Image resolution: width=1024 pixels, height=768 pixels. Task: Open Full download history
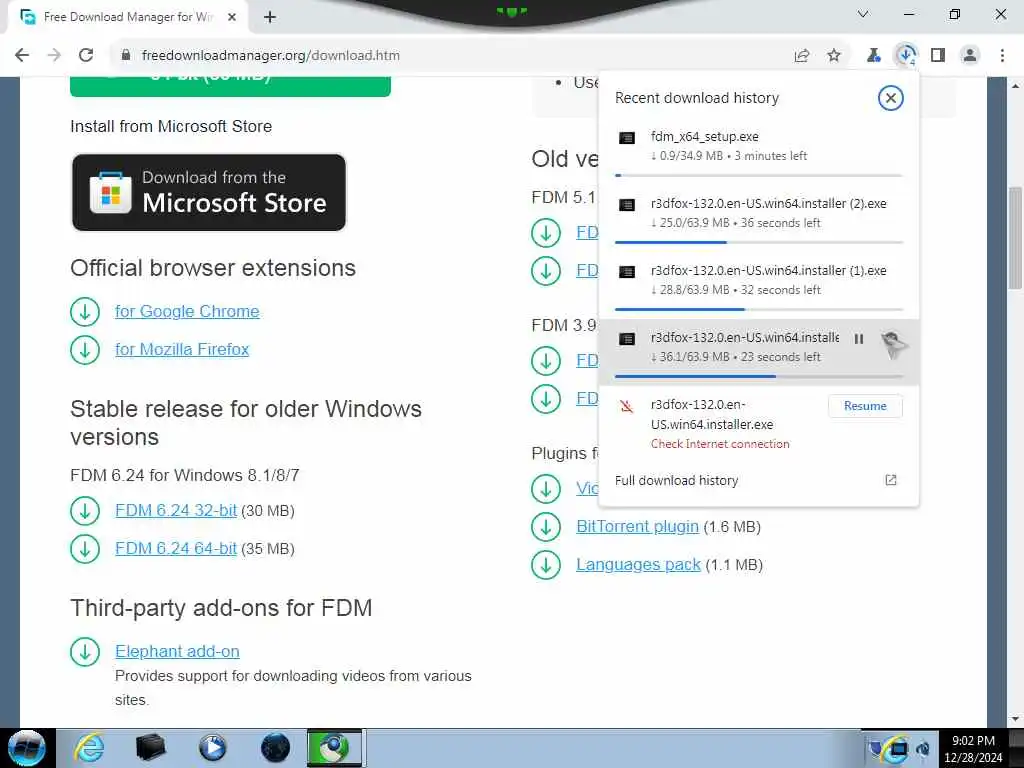click(677, 481)
